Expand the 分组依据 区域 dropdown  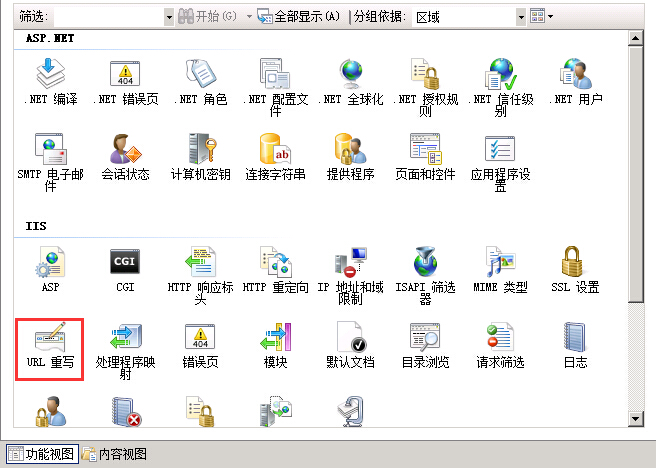521,17
